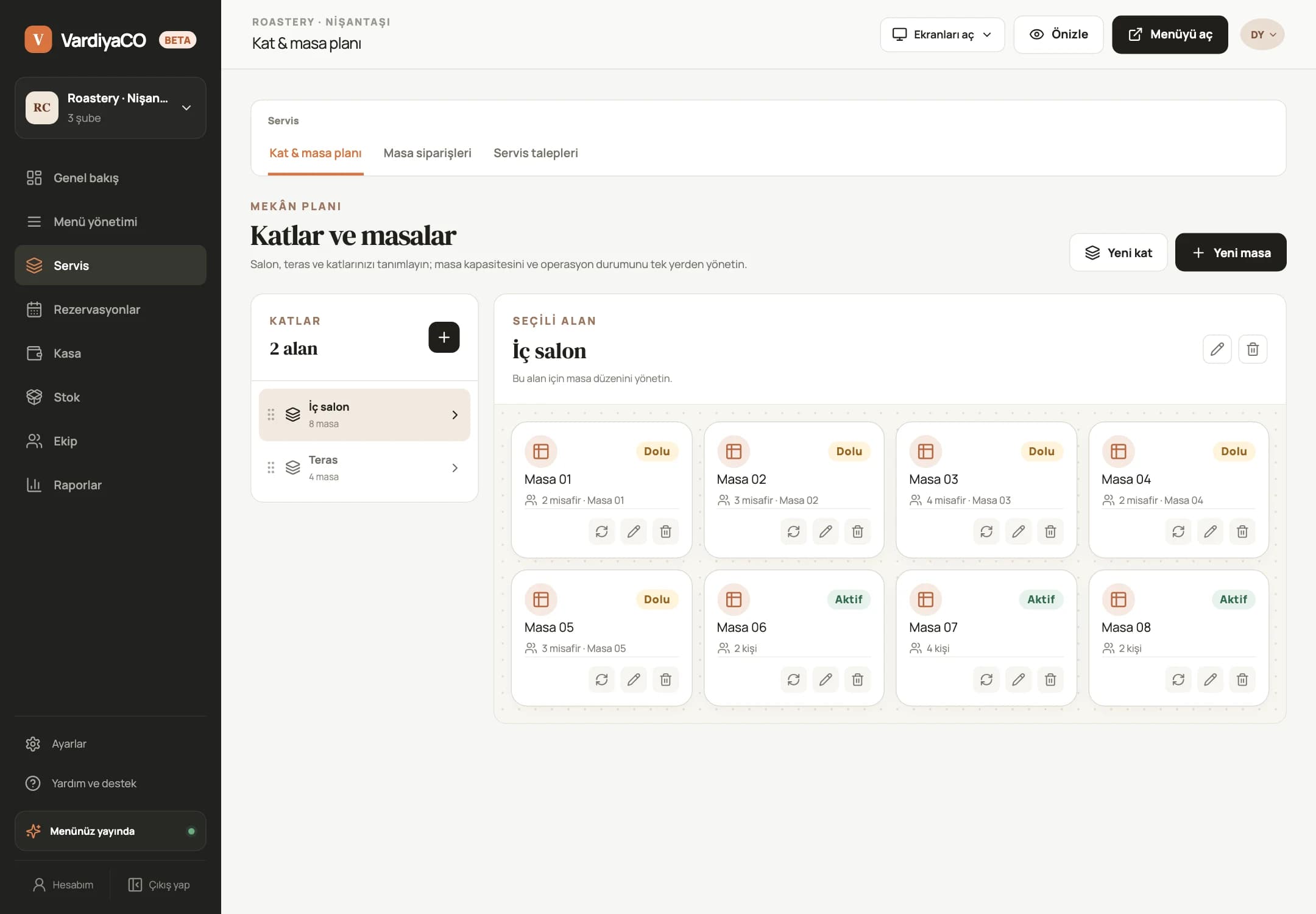The width and height of the screenshot is (1316, 914).
Task: Click the Menüyü aç button
Action: pos(1170,35)
